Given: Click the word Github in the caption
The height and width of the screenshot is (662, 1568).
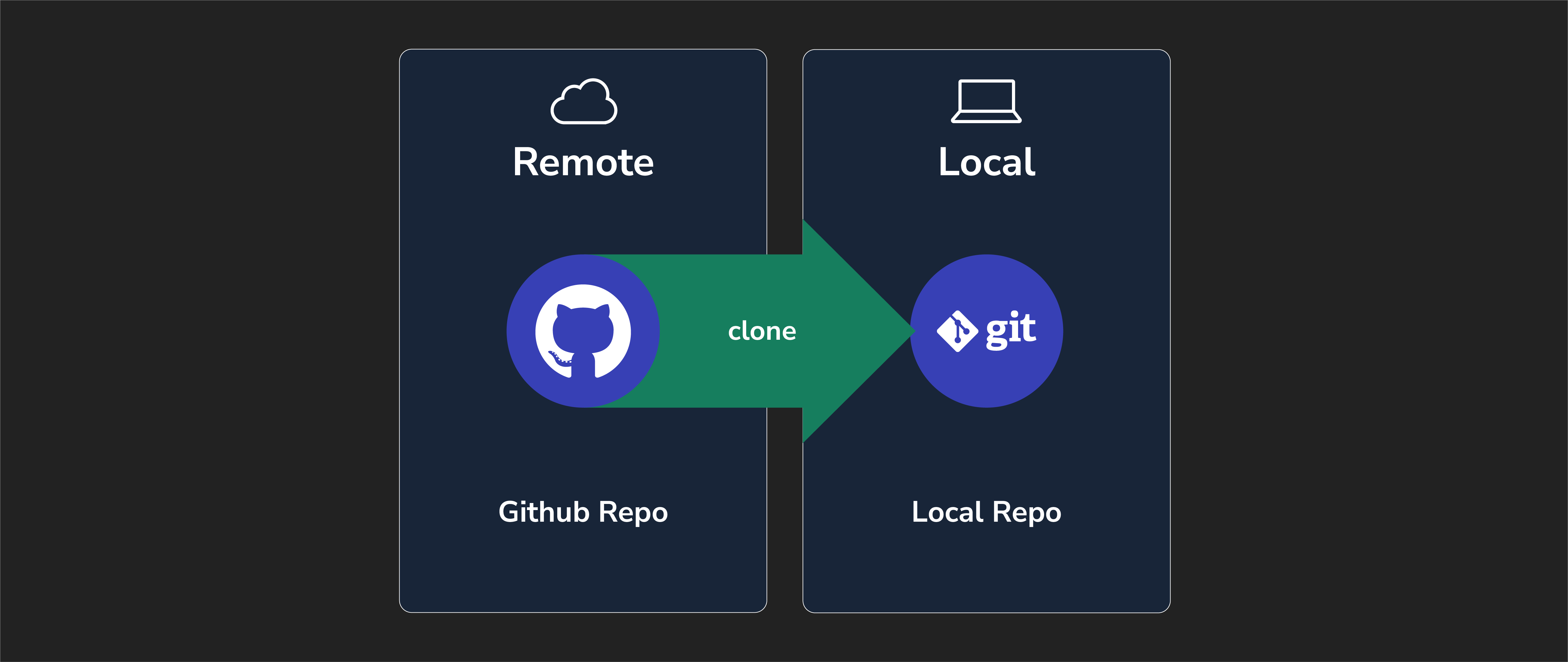Looking at the screenshot, I should point(543,512).
